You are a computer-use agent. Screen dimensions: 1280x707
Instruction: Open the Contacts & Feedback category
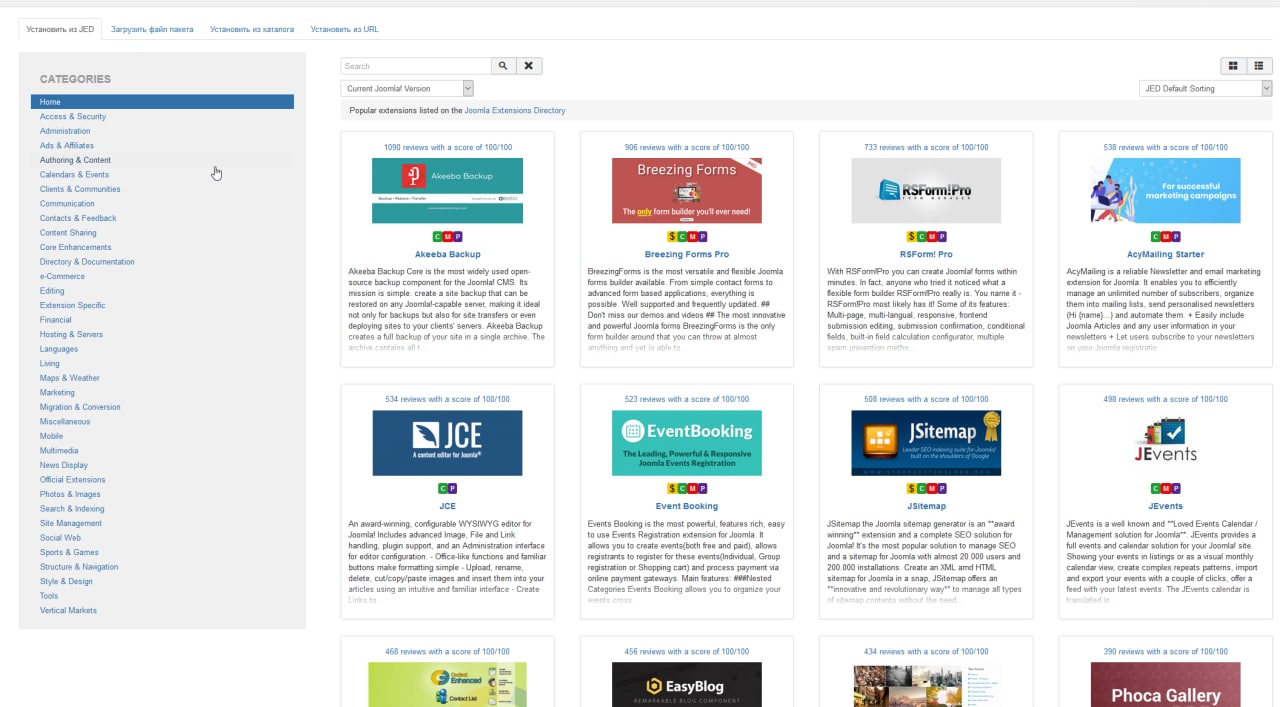click(78, 218)
